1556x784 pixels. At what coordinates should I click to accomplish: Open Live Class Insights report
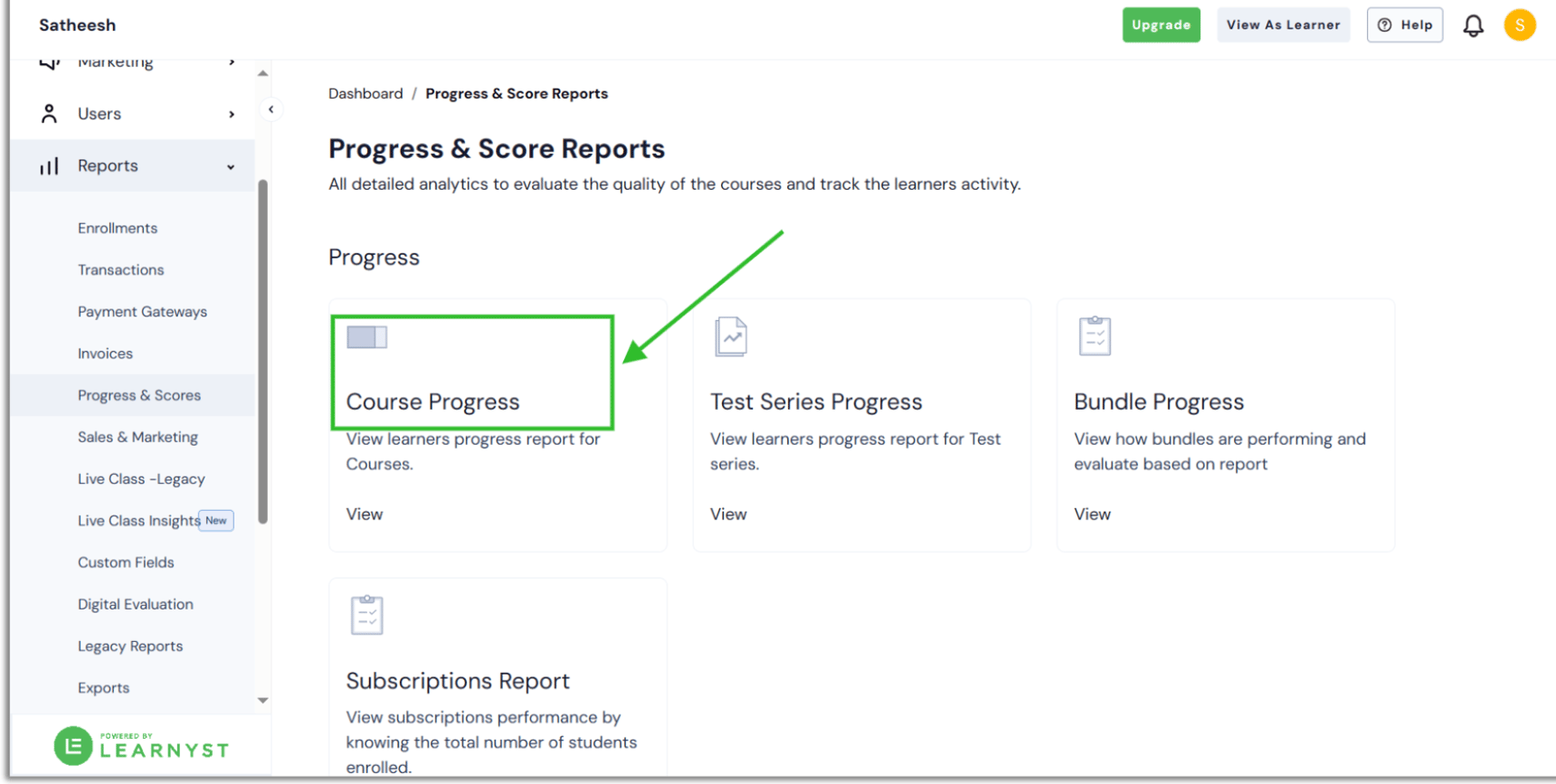[138, 521]
